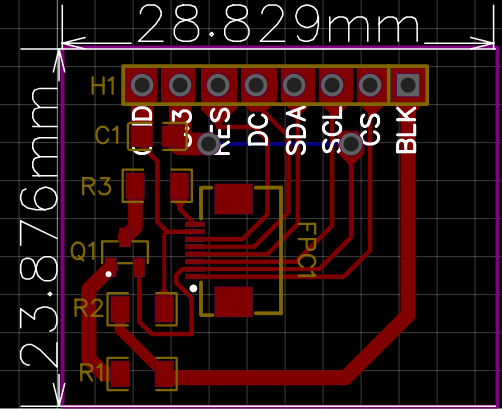Image resolution: width=502 pixels, height=409 pixels.
Task: Select the BLK silkscreen text
Action: pos(406,130)
